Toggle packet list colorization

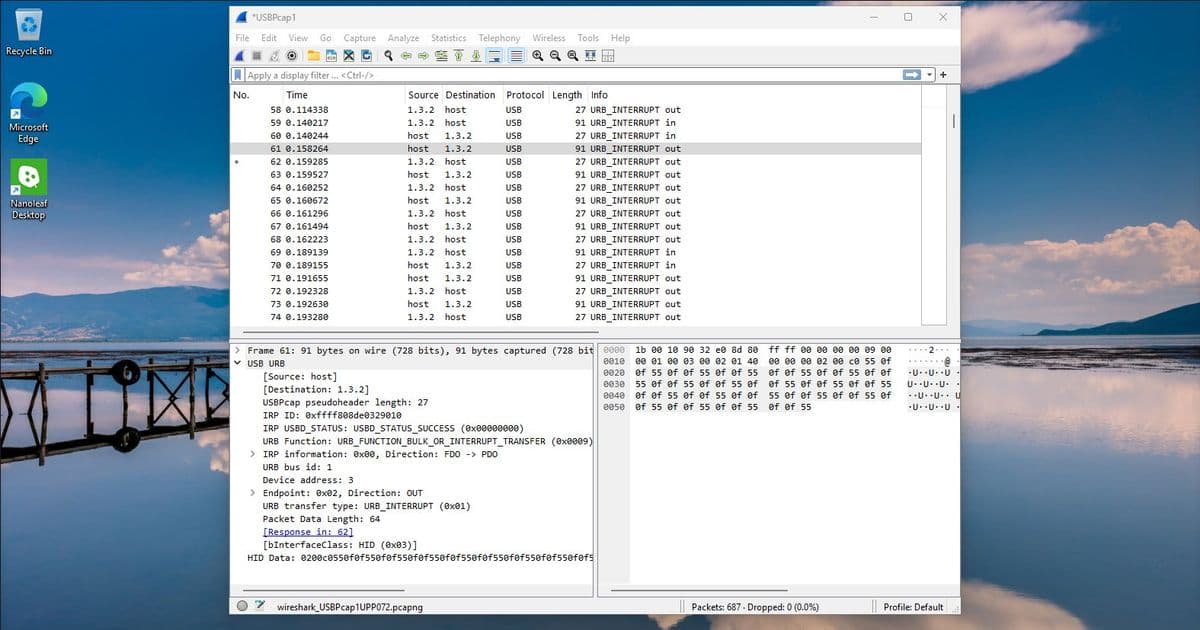pos(517,56)
